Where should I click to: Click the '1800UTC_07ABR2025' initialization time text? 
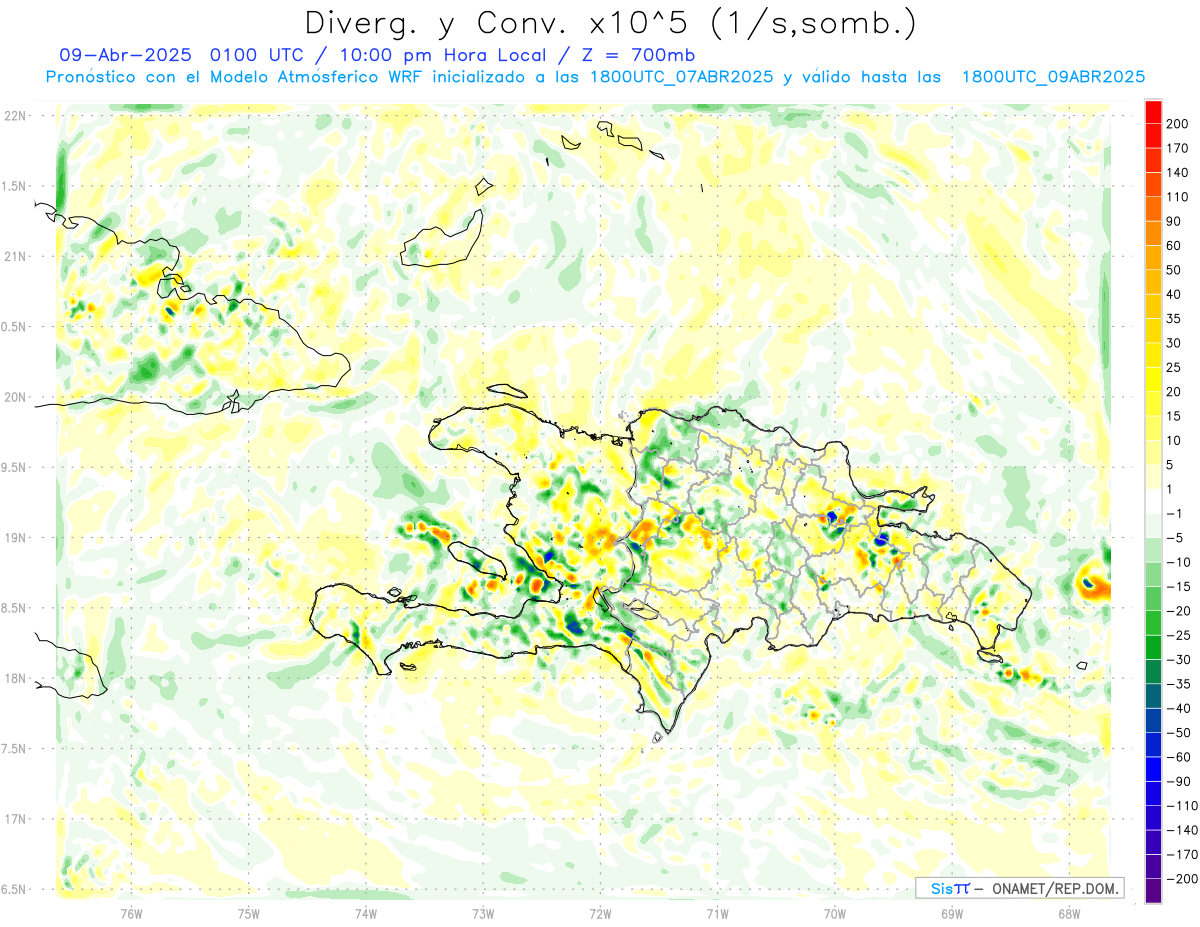click(x=681, y=77)
